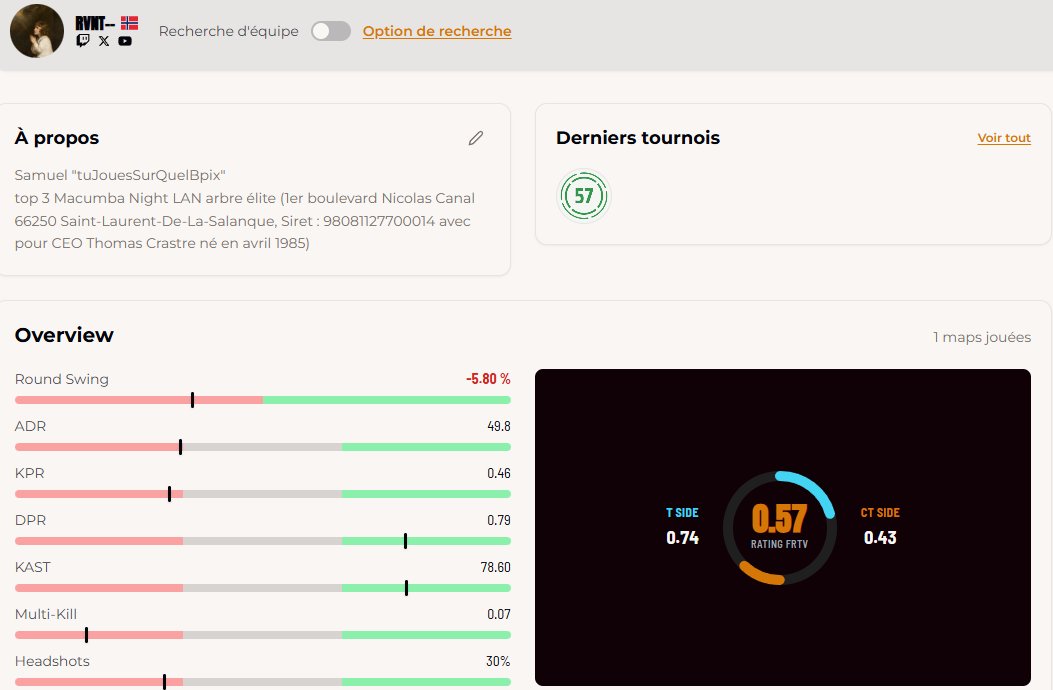Toggle the Recherche d'équipe switch

coord(331,31)
